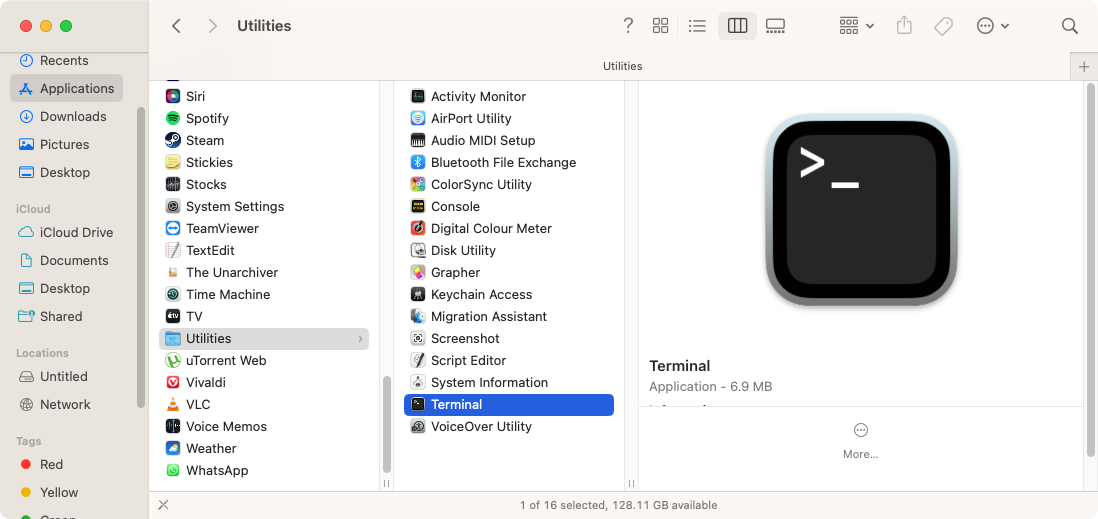Select the column view button
Viewport: 1098px width, 519px height.
click(x=737, y=26)
